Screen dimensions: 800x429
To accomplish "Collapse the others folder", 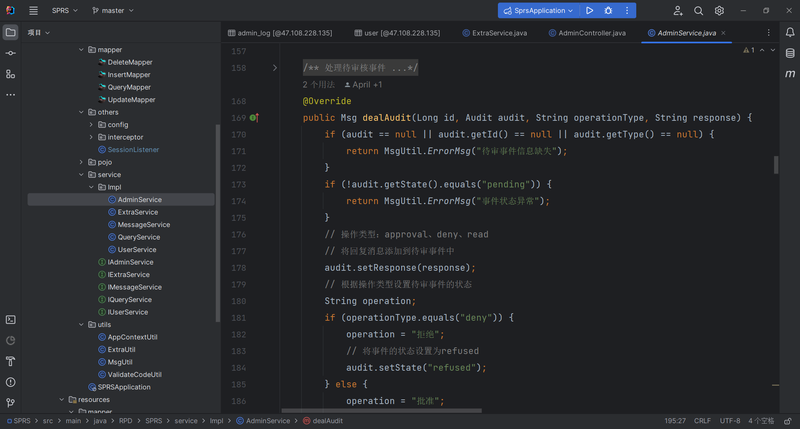I will click(81, 112).
